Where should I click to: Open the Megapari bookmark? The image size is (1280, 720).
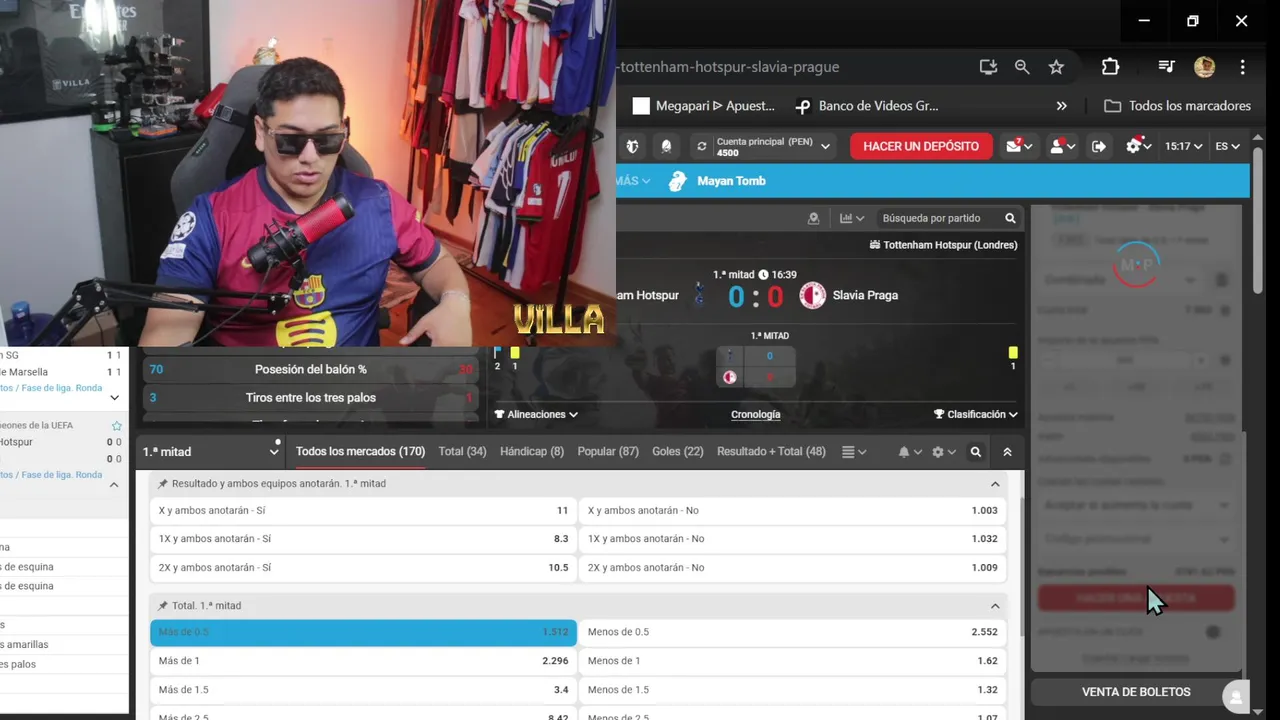704,106
